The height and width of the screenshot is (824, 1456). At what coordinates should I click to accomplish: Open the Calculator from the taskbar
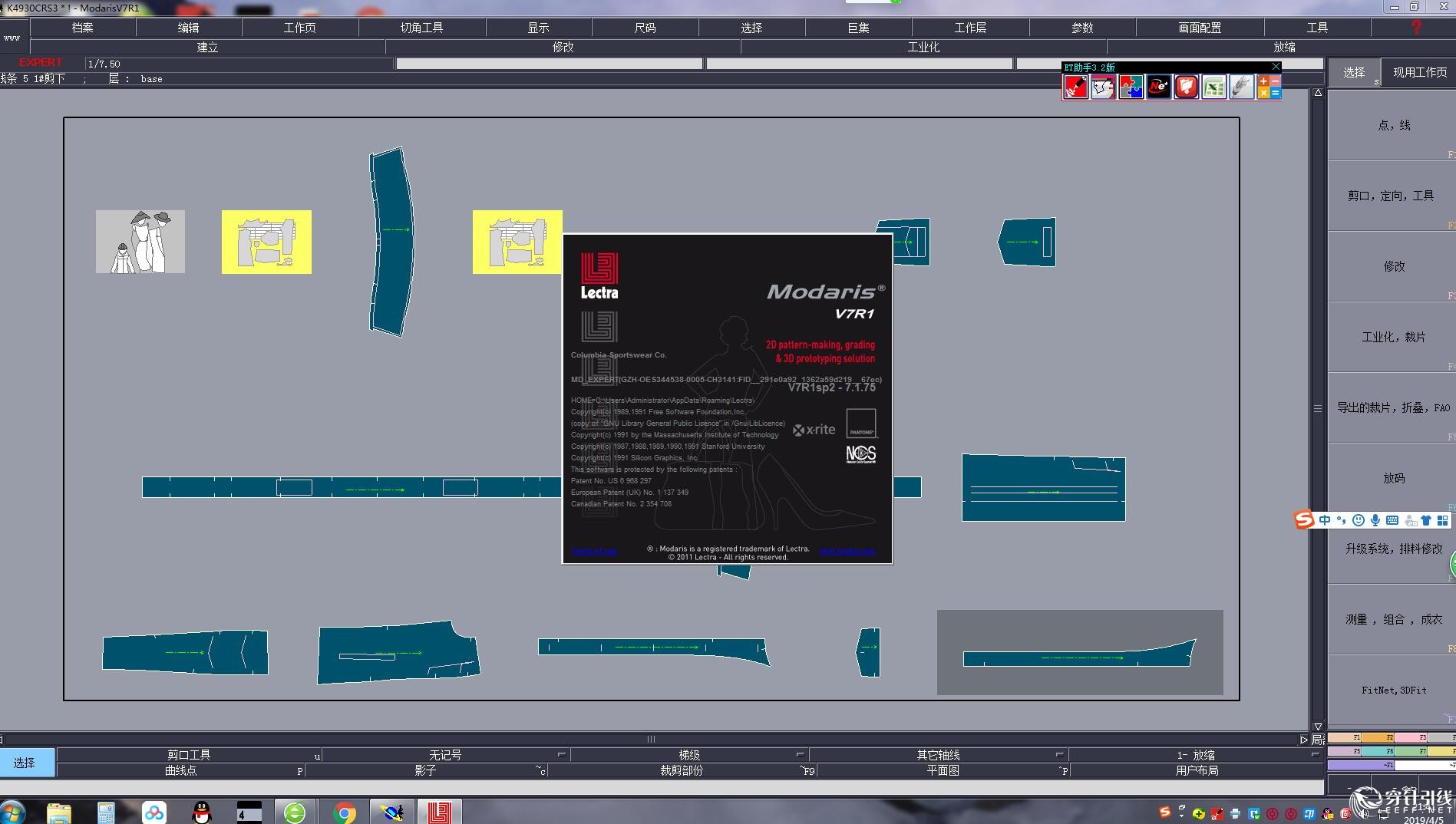click(106, 812)
